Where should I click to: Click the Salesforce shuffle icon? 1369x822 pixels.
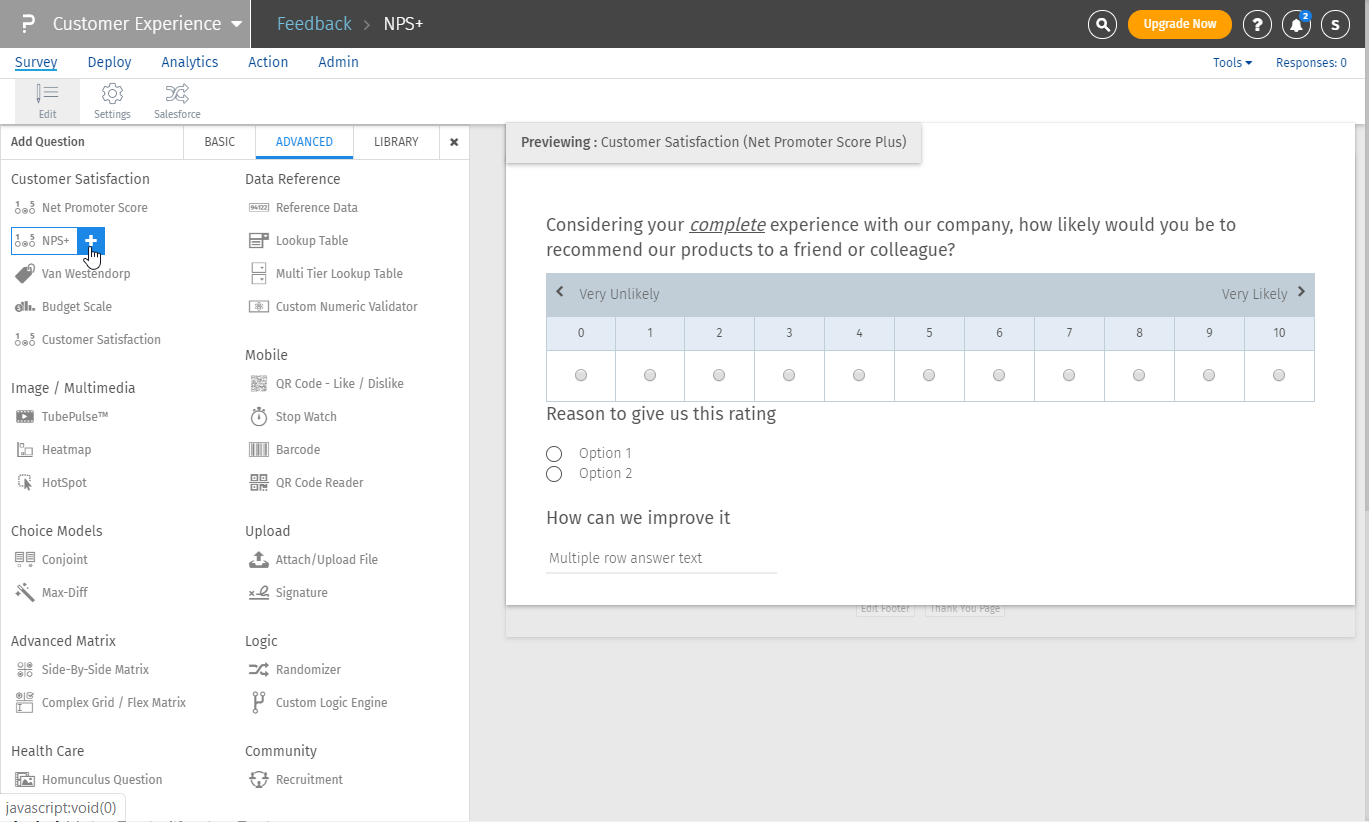click(x=177, y=101)
